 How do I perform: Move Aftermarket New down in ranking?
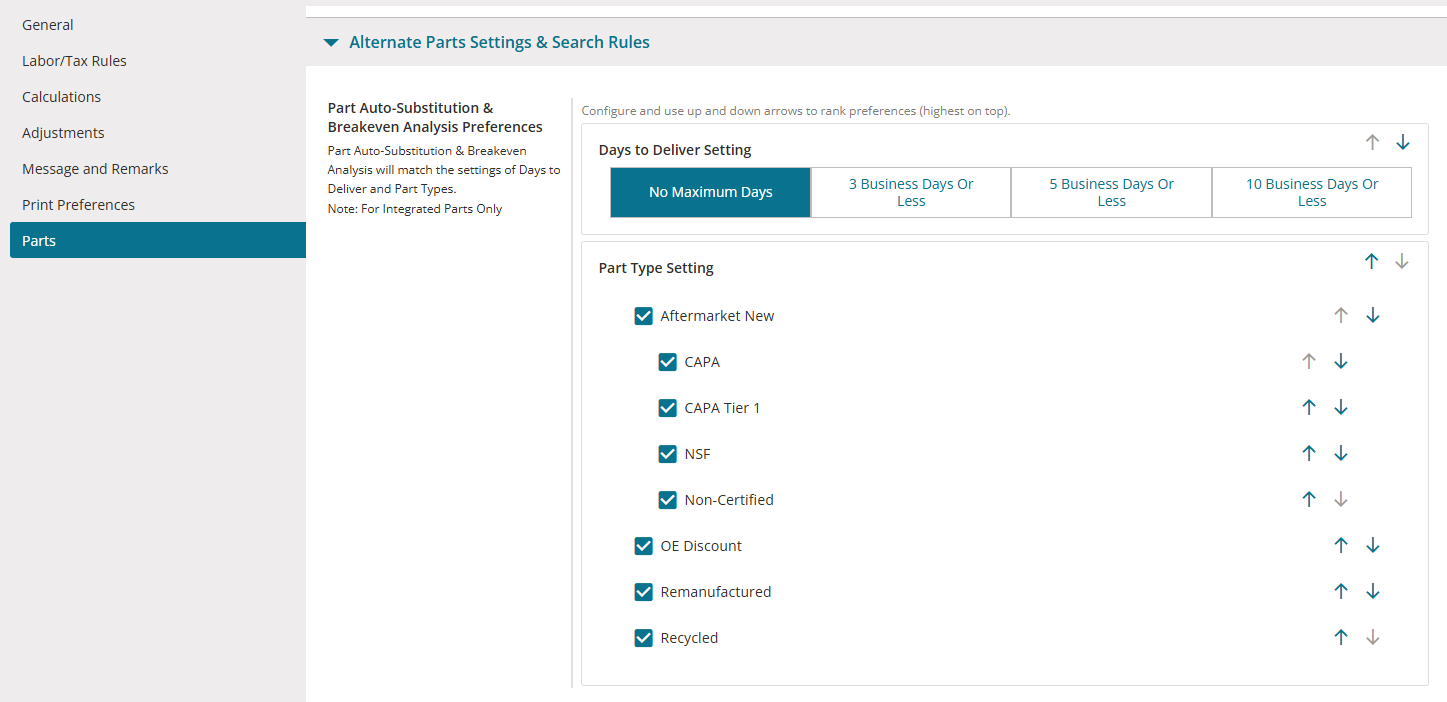click(x=1373, y=316)
